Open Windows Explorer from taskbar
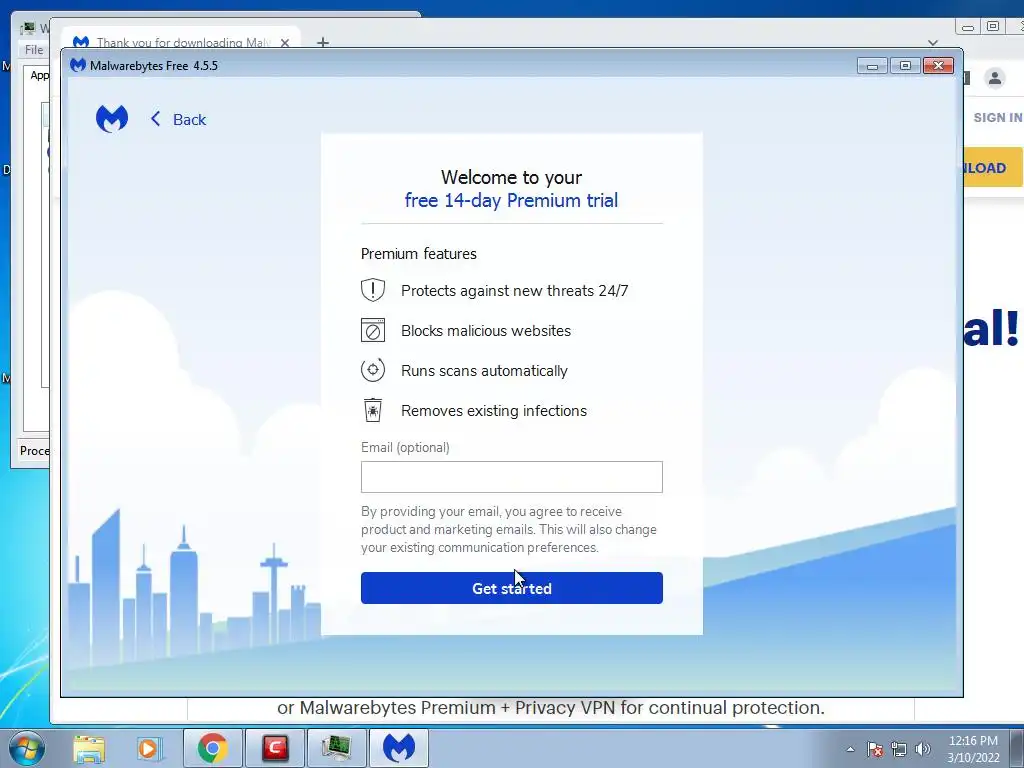 tap(89, 748)
